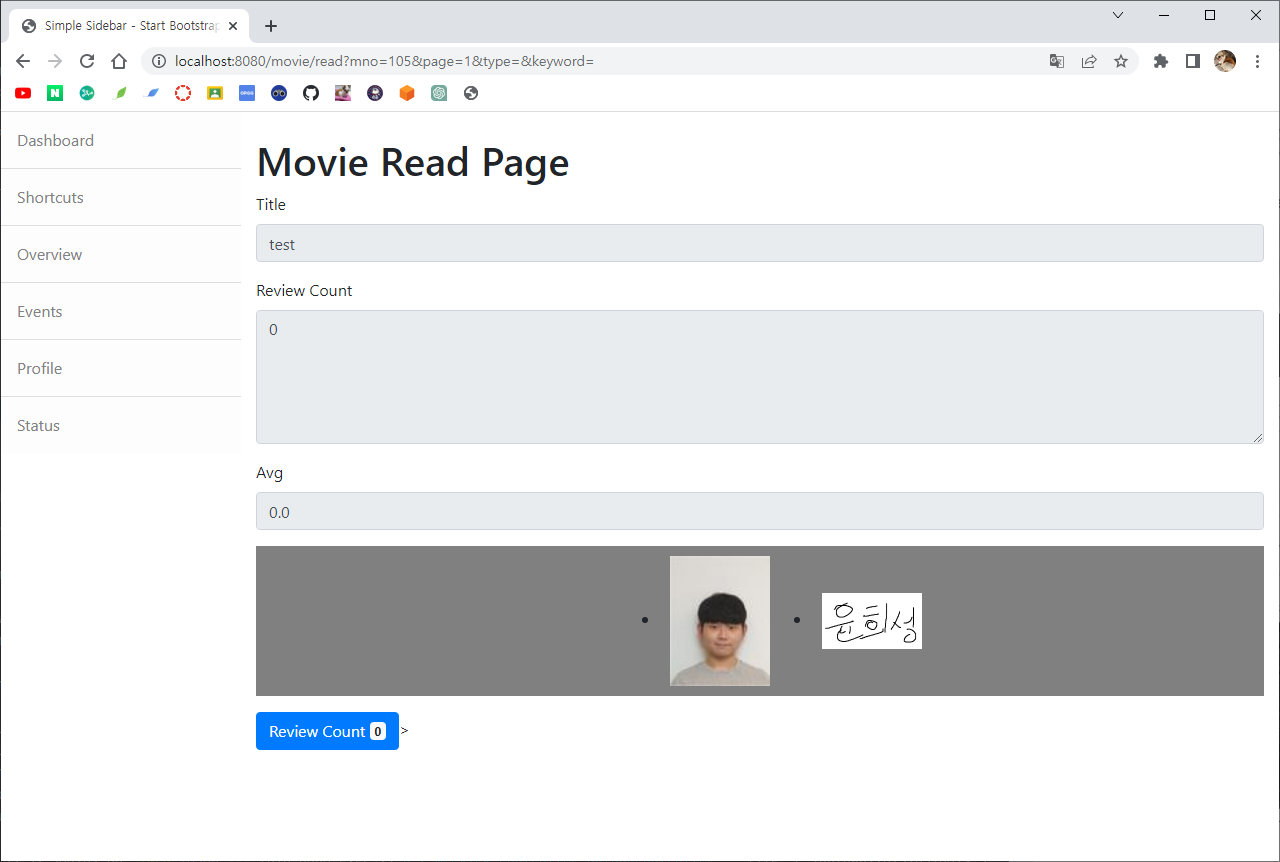Click the handwritten signature thumbnail

point(872,621)
